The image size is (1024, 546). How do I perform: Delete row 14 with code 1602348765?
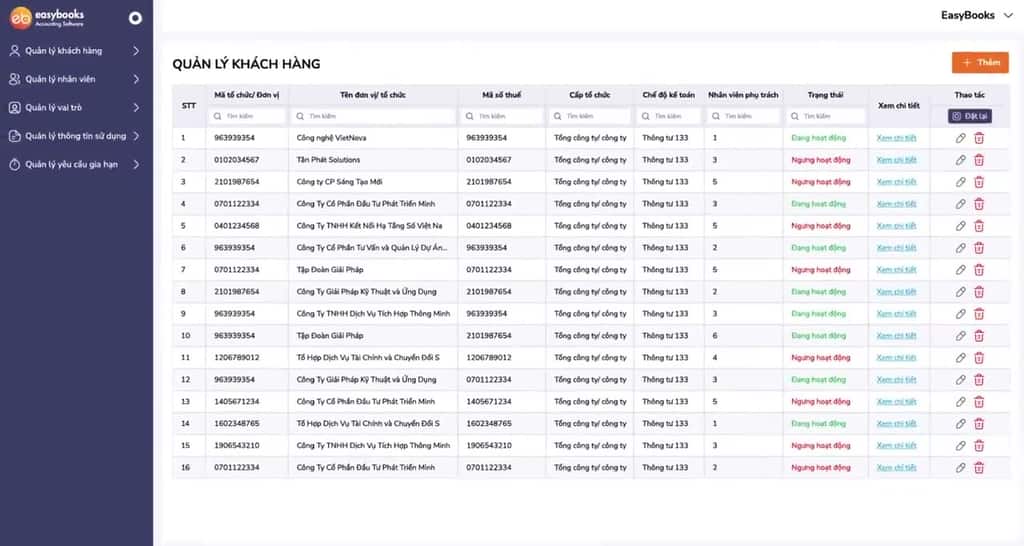979,424
